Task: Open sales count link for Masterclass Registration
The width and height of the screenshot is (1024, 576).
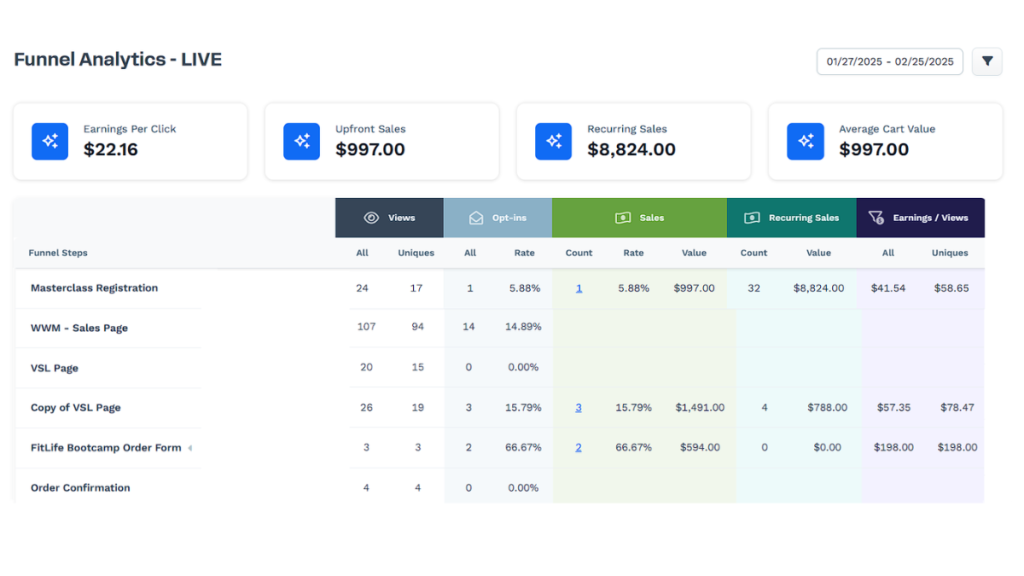Action: (578, 287)
